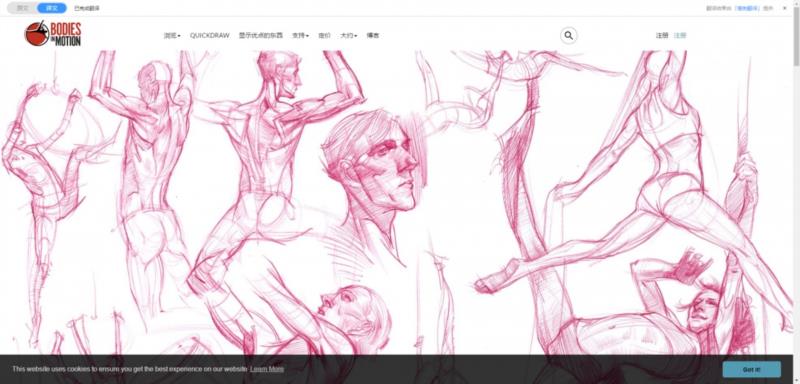
Task: Close the translation bar with the X
Action: [785, 8]
